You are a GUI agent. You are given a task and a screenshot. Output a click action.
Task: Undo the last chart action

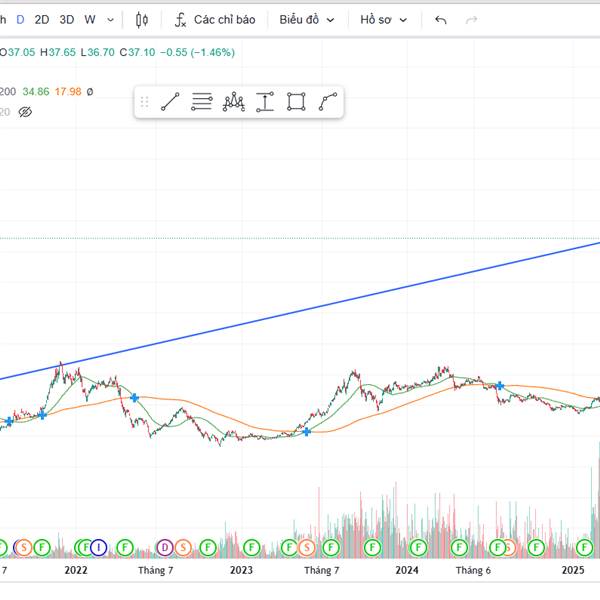pyautogui.click(x=440, y=20)
